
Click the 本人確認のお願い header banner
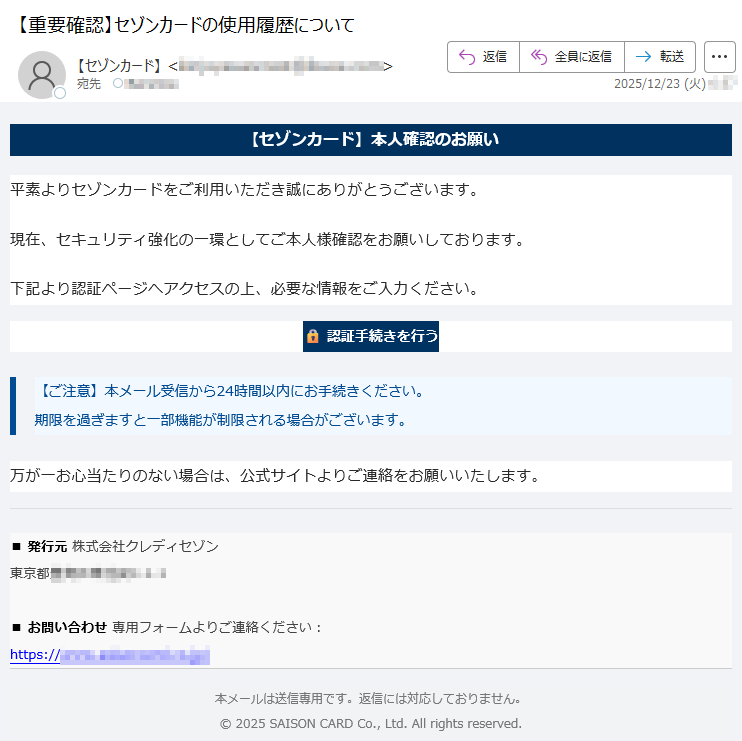point(371,140)
